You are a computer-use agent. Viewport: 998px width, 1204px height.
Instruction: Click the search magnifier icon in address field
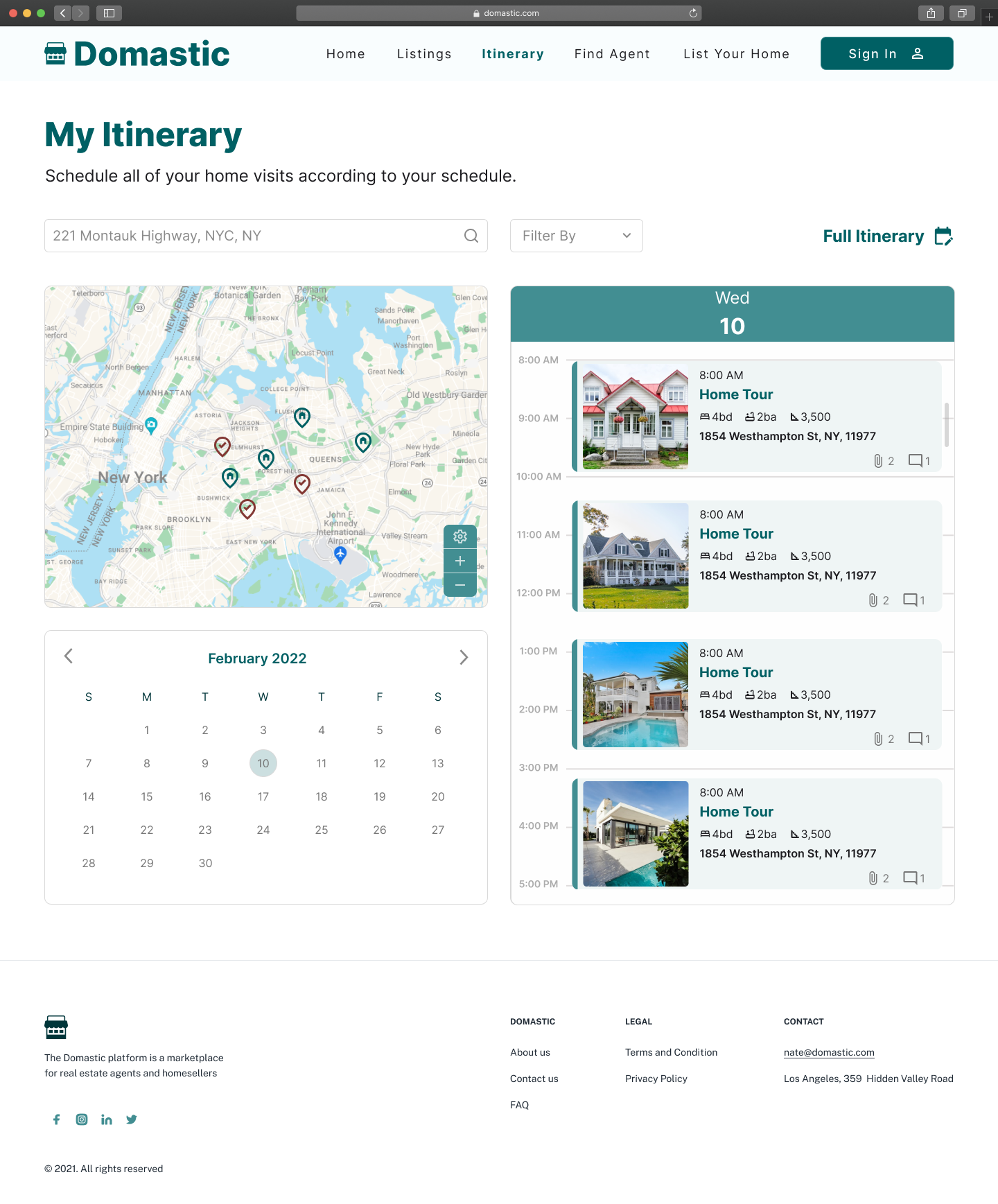[471, 236]
